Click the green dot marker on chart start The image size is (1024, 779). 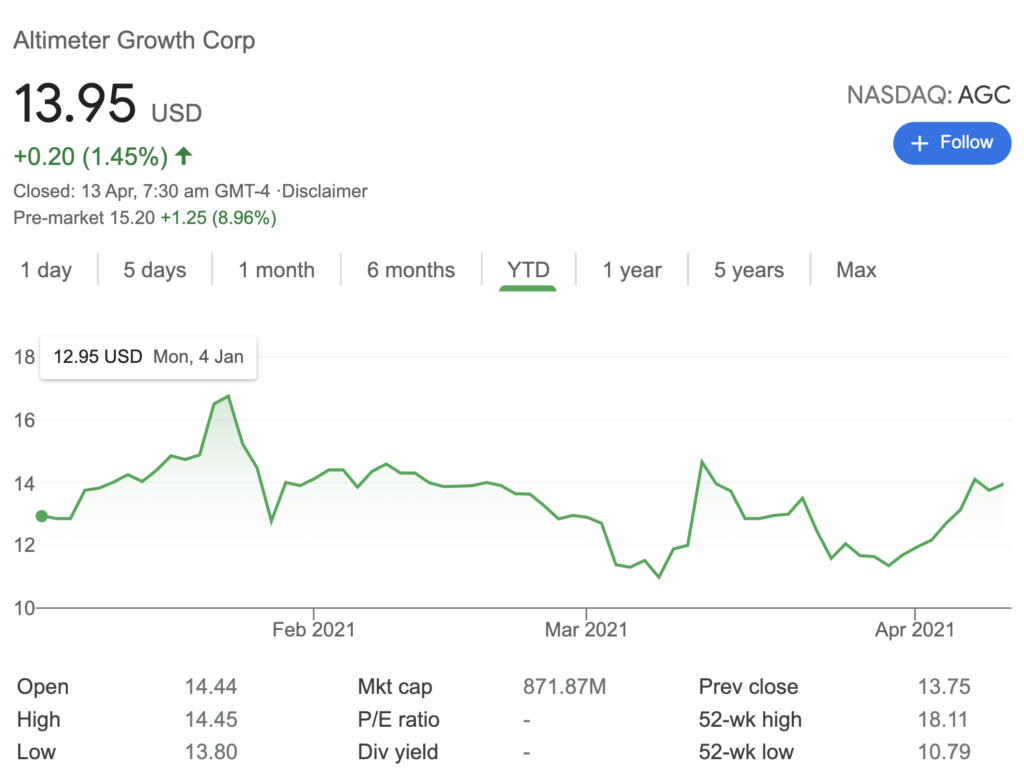click(42, 517)
